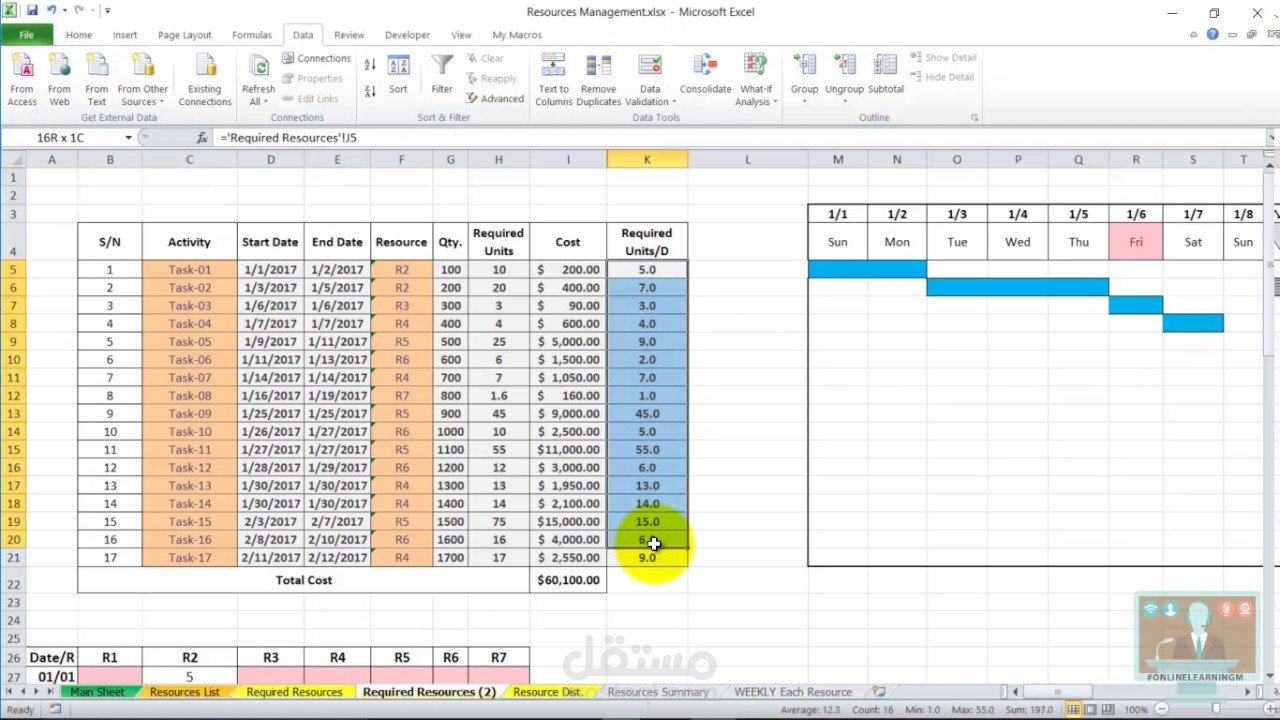The height and width of the screenshot is (720, 1280).
Task: Select column K header
Action: click(647, 160)
